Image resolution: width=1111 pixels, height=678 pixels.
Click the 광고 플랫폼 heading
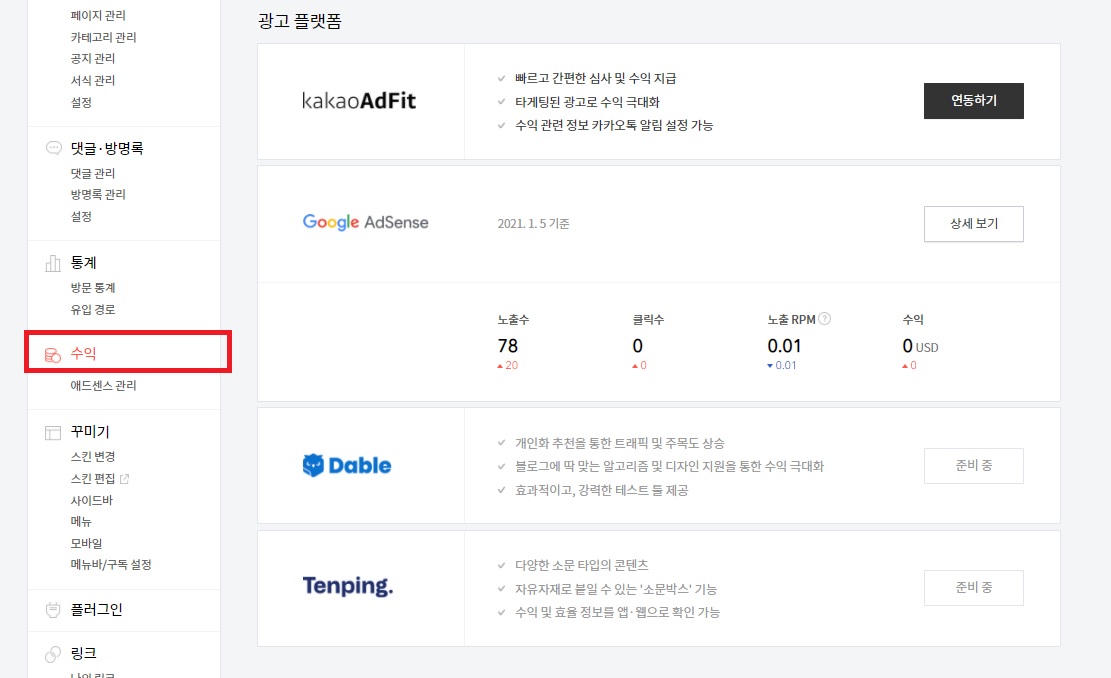(x=300, y=21)
